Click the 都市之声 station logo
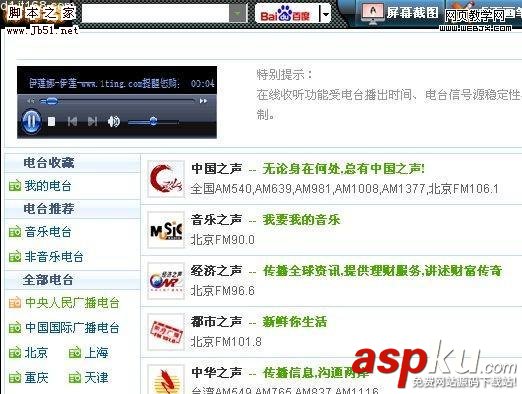 (x=166, y=332)
